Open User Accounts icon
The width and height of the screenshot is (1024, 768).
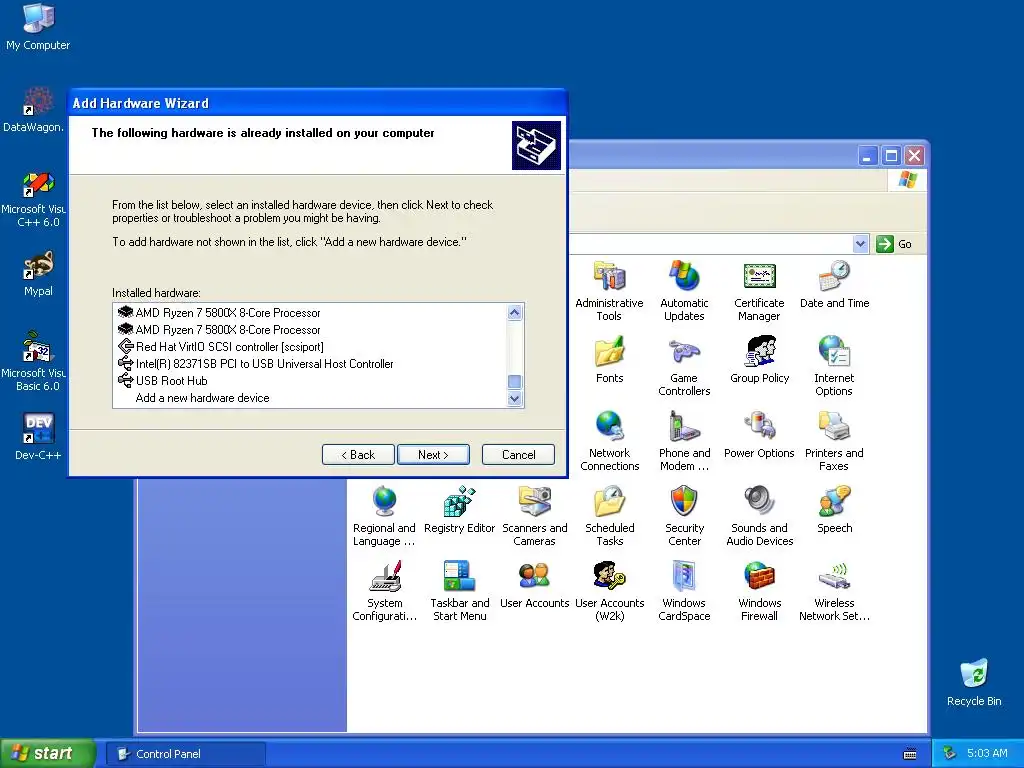pyautogui.click(x=534, y=584)
